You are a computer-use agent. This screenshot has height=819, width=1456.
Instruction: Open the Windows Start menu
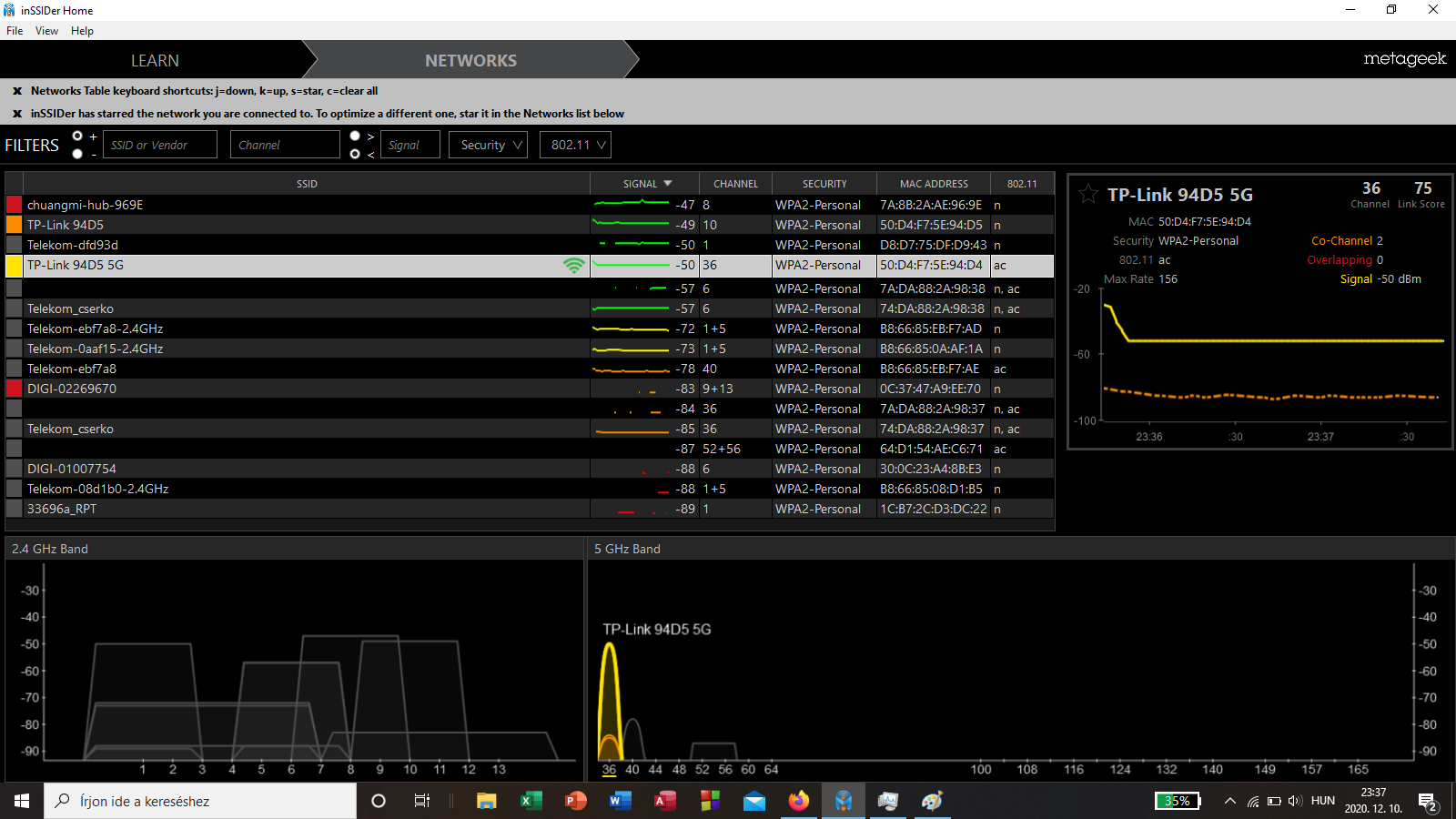coord(22,801)
